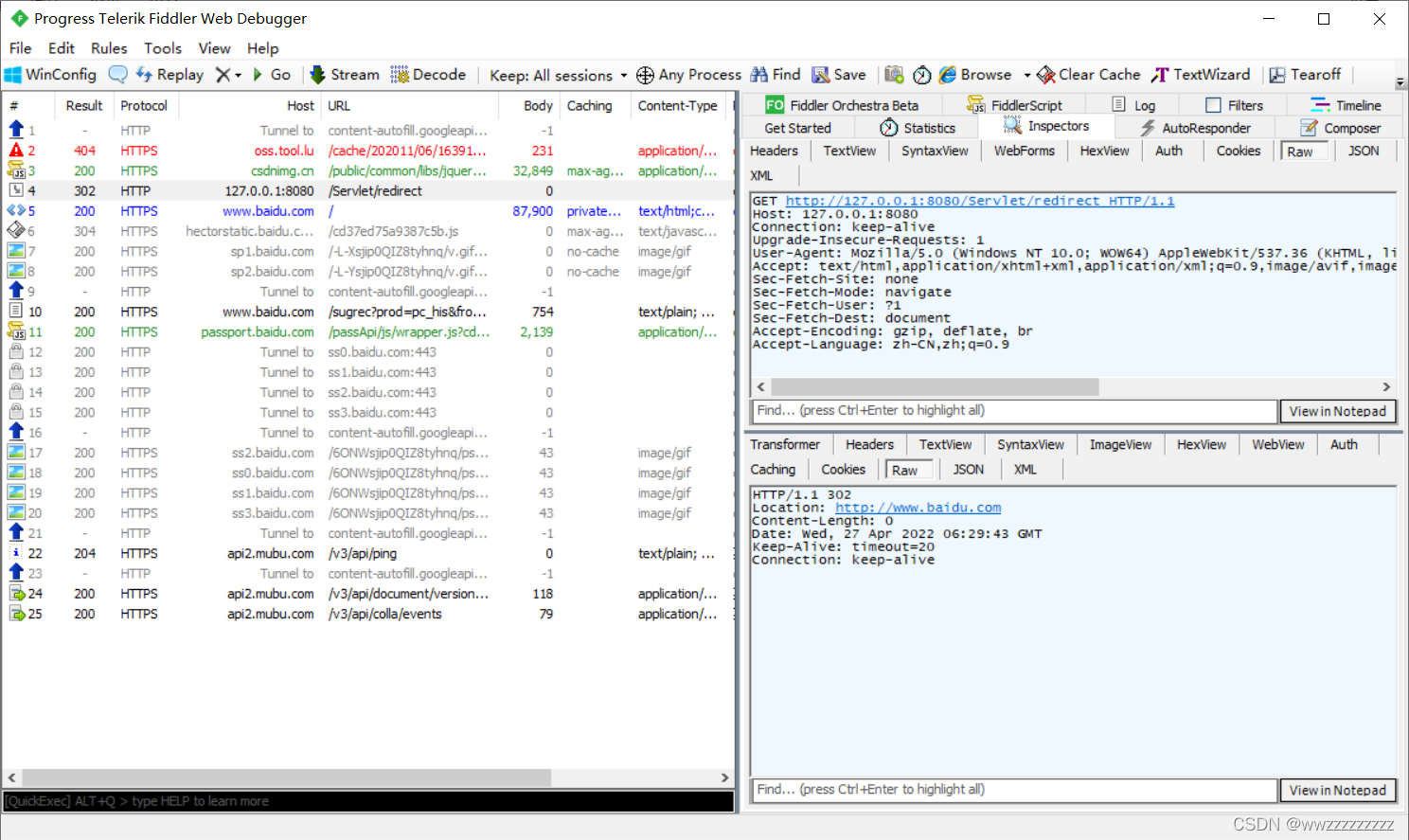Open the File menu
Viewport: 1409px width, 840px height.
(x=20, y=48)
